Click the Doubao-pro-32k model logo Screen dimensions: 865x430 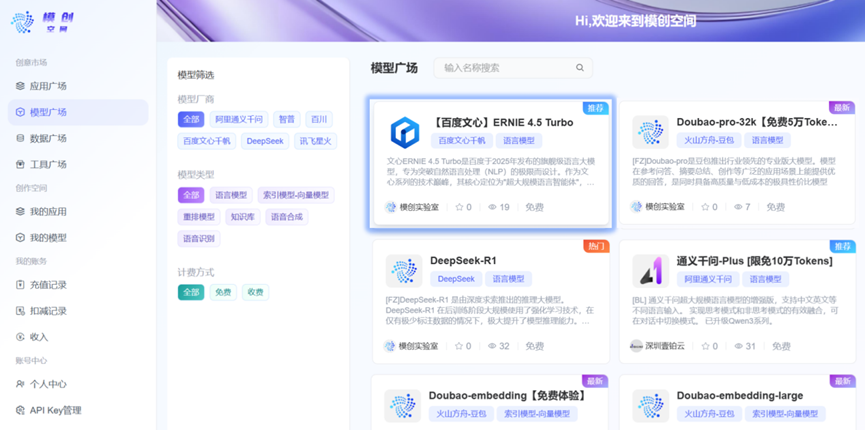tap(650, 132)
